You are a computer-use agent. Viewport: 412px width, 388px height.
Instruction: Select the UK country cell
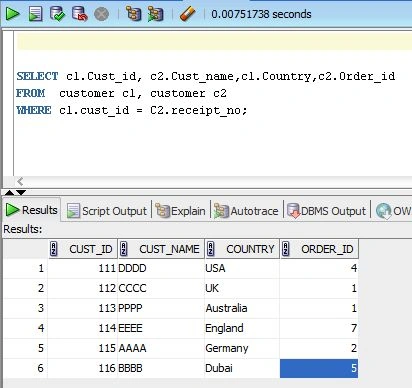coord(242,288)
